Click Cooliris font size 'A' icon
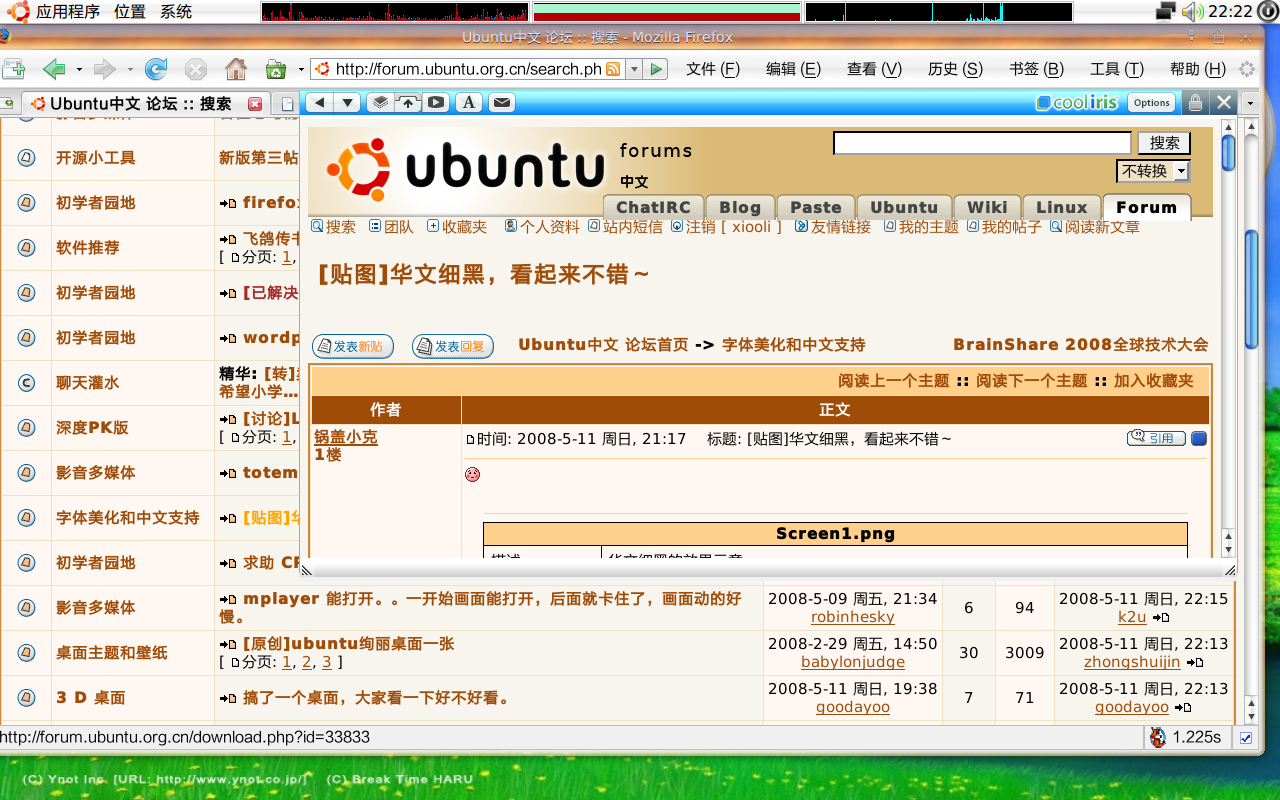Screen dimensions: 1280x800 [469, 102]
